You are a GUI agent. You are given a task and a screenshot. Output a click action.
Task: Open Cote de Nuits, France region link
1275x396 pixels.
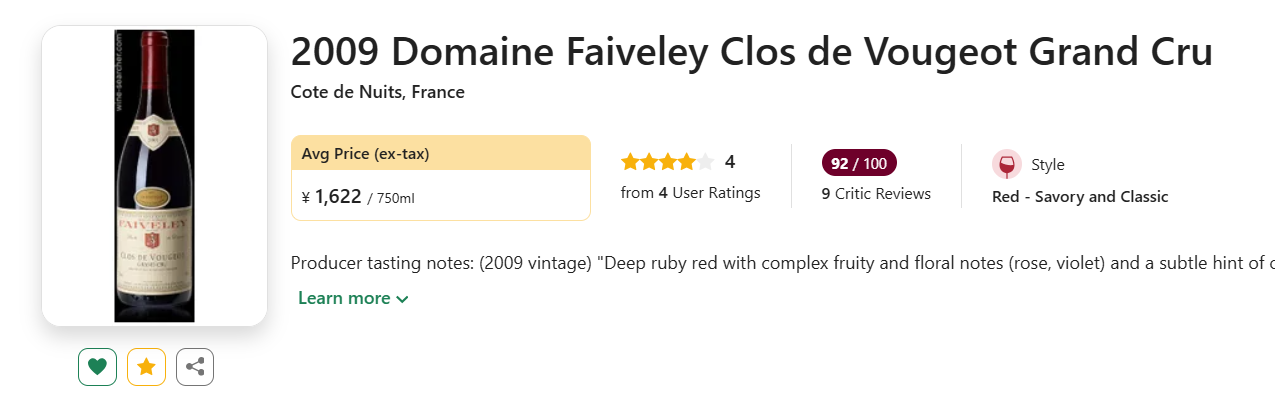[x=378, y=92]
